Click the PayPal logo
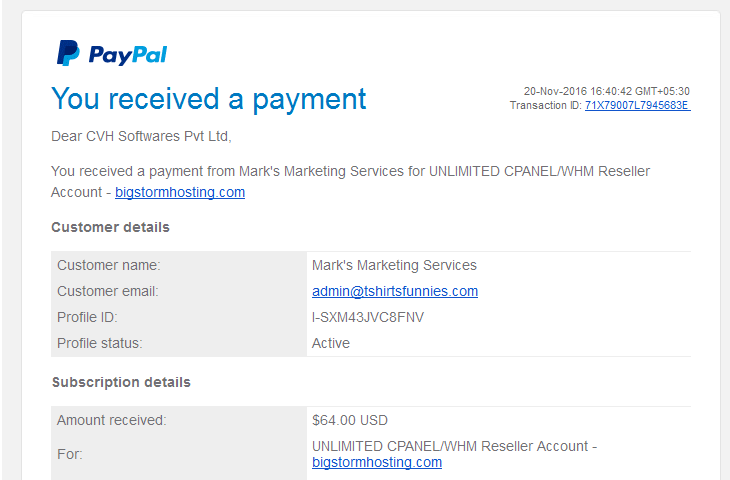The image size is (730, 480). coord(112,53)
